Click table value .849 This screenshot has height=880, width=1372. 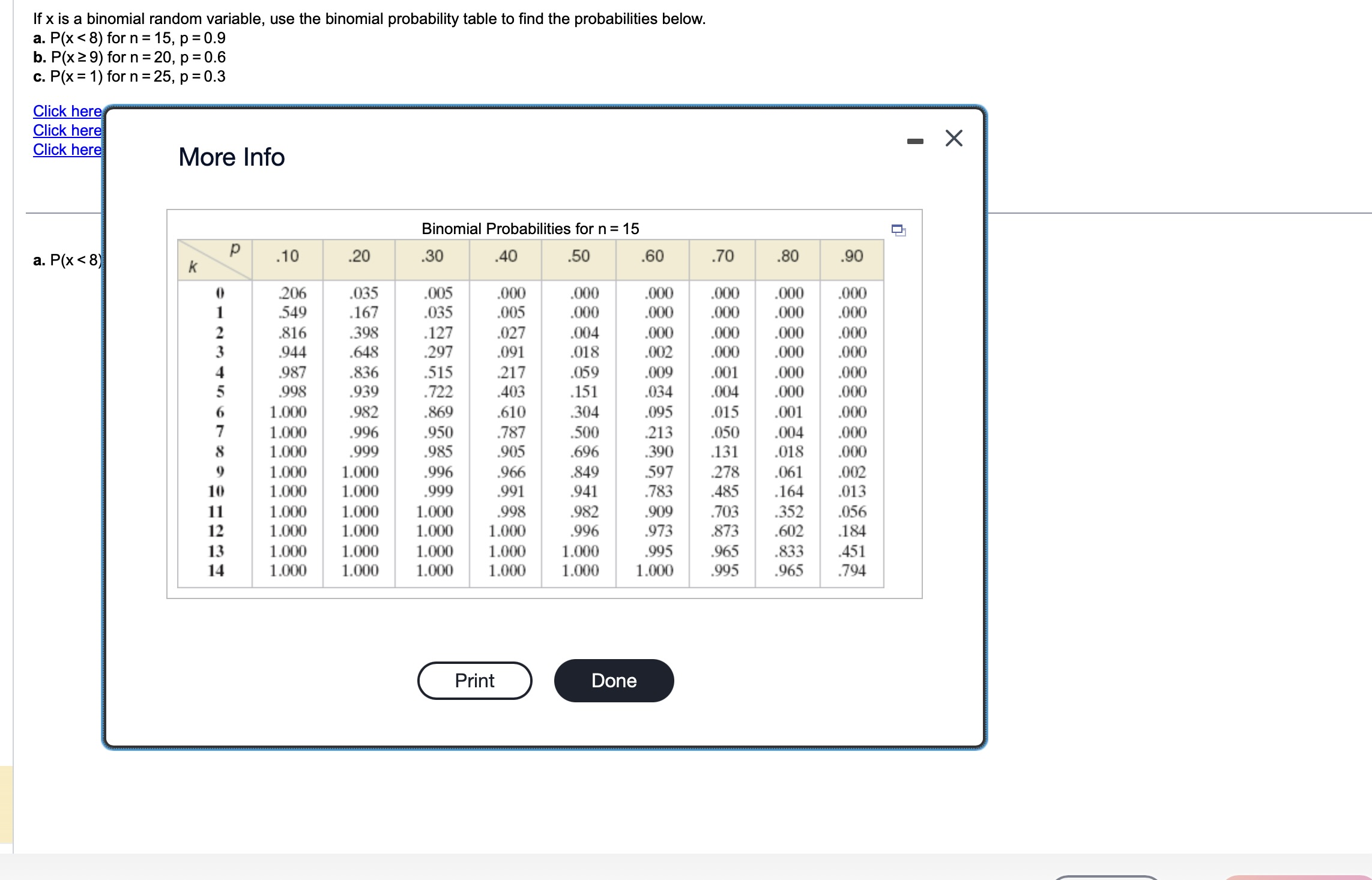tap(584, 472)
